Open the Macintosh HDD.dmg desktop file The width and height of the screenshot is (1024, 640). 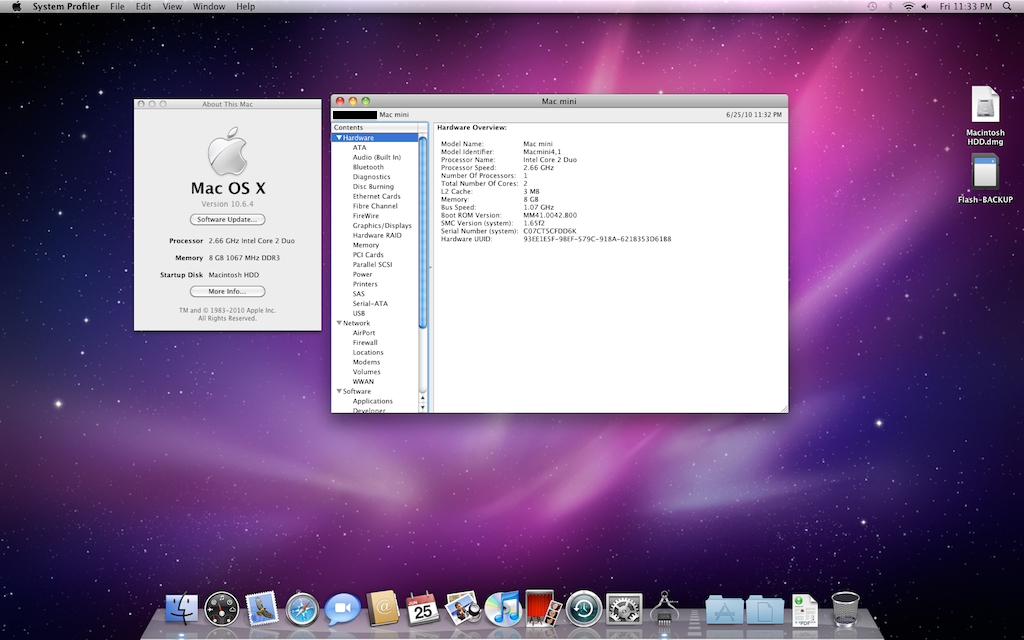985,106
